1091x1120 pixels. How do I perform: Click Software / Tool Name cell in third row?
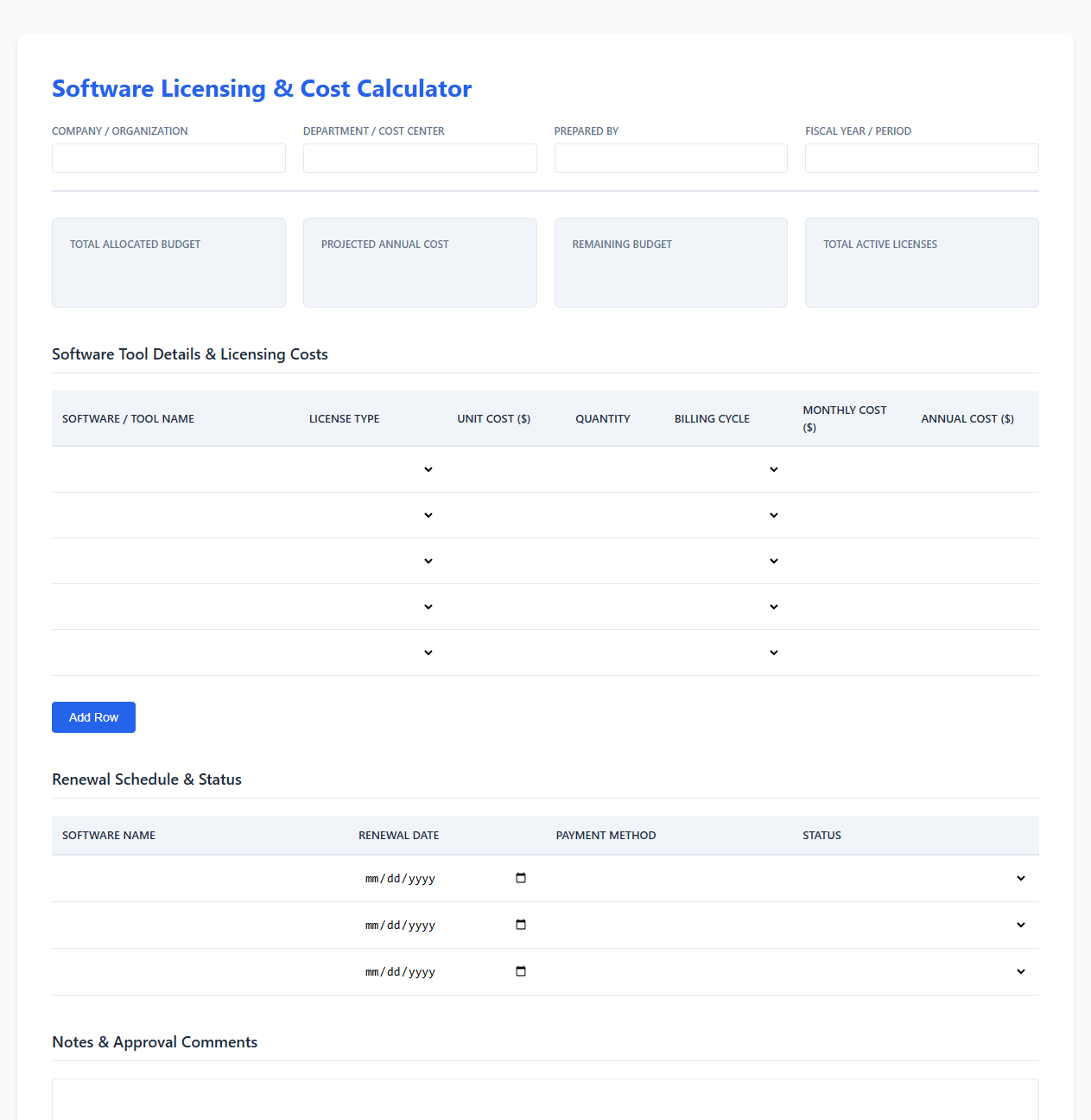tap(175, 561)
